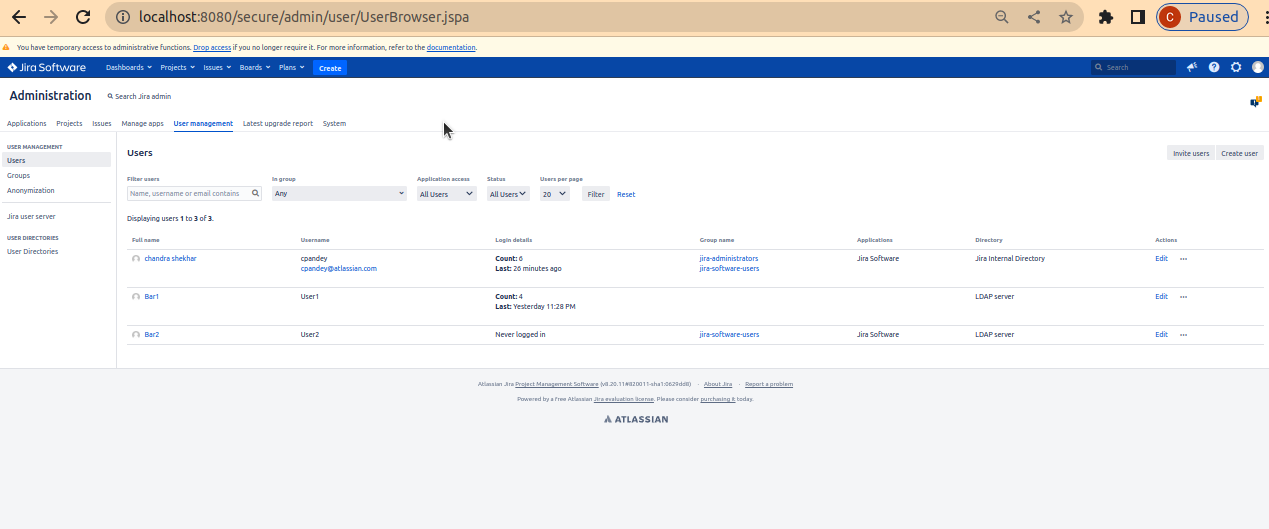
Task: Expand the Projects dropdown in top navigation
Action: pyautogui.click(x=176, y=68)
